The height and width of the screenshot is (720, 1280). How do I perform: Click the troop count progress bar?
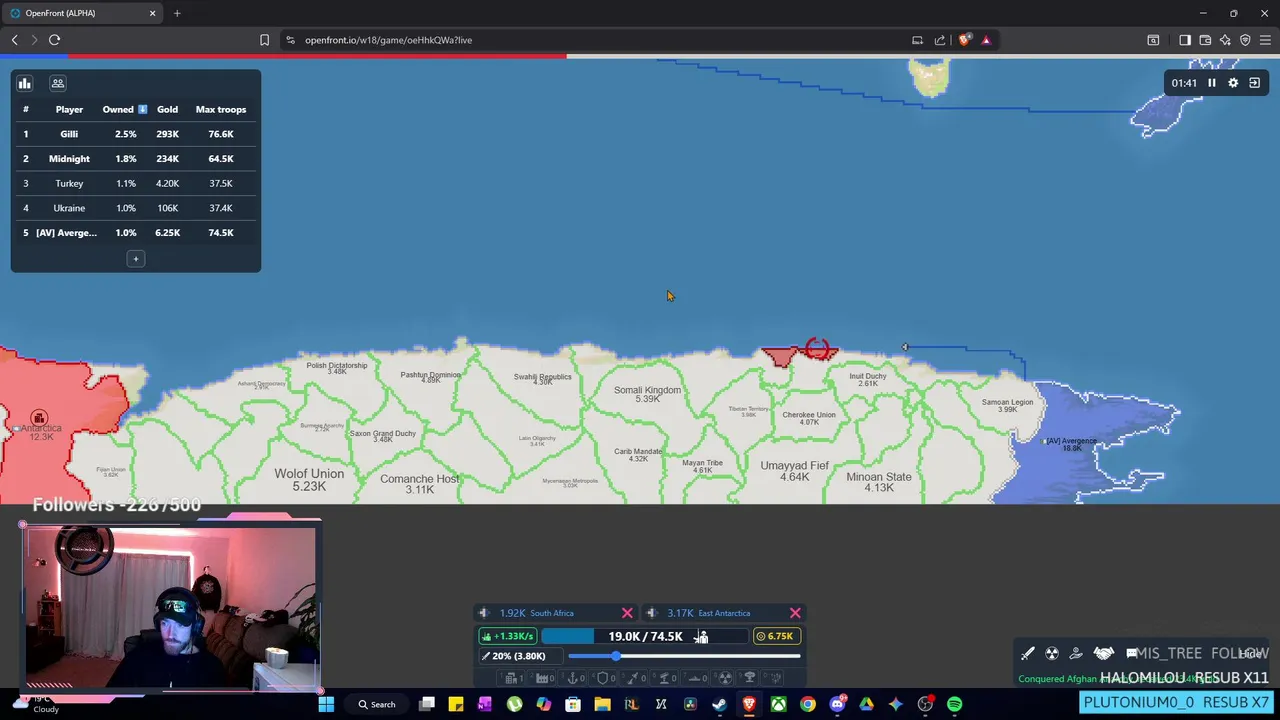644,636
